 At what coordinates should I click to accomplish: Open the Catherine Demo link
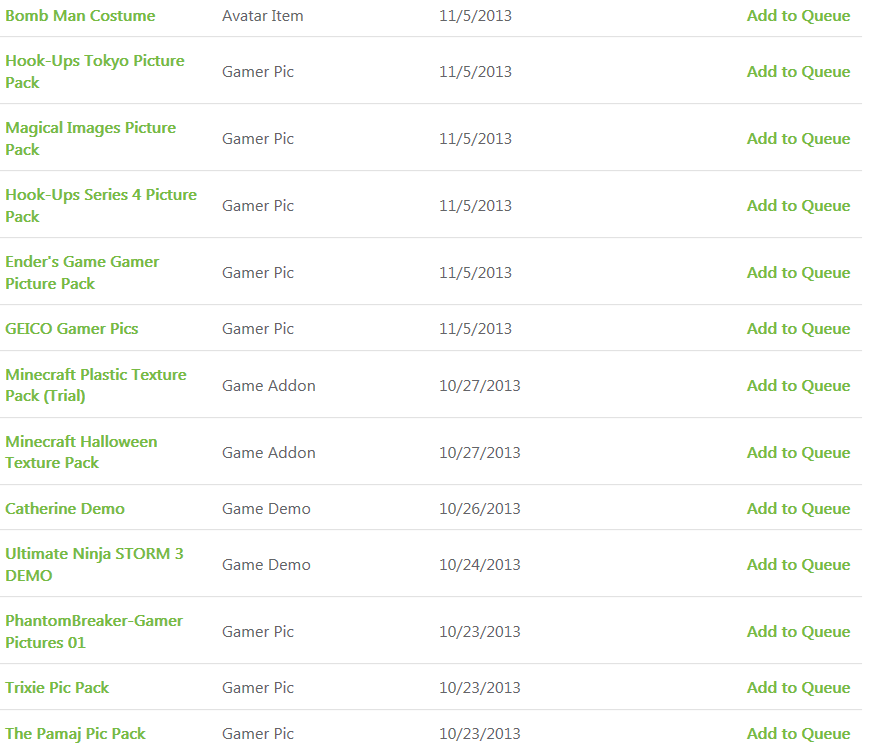[x=65, y=509]
